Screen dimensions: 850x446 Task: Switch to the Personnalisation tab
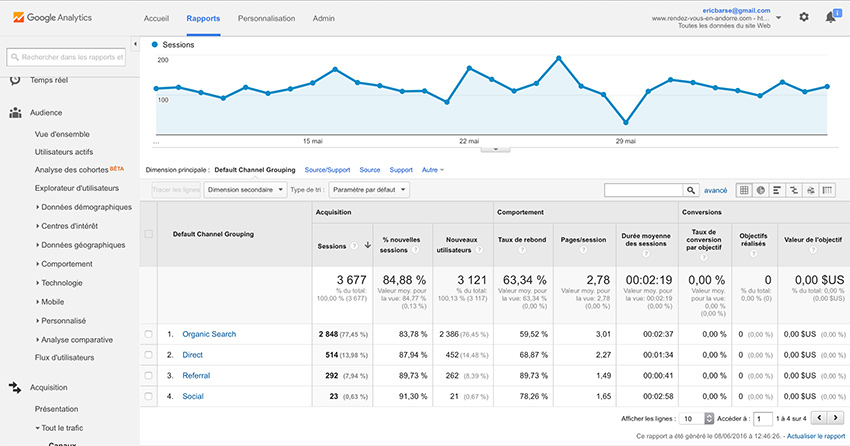pos(266,19)
